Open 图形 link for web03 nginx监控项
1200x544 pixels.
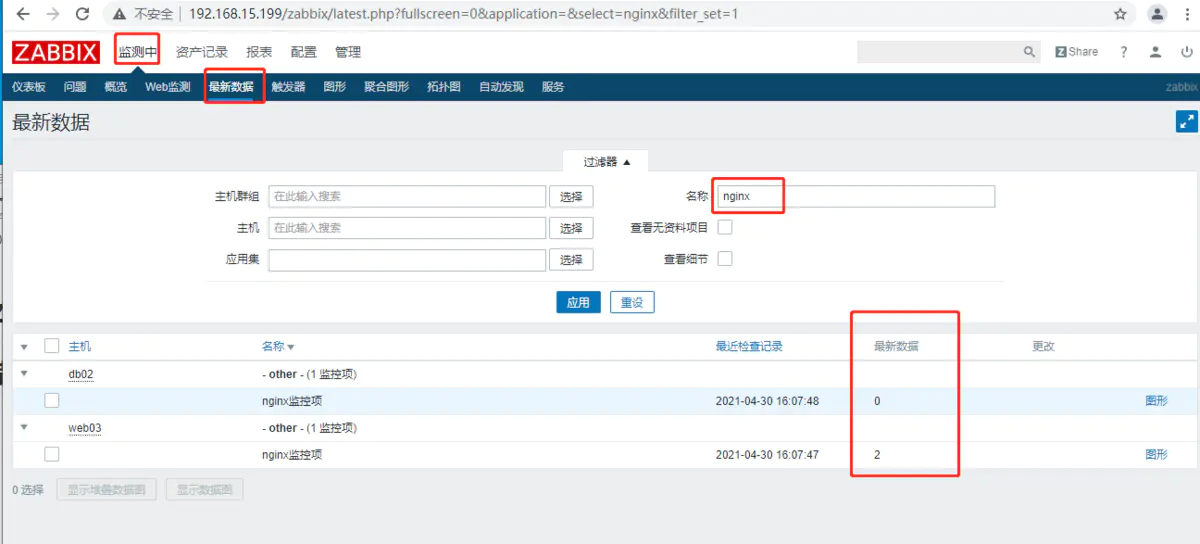pos(1156,454)
